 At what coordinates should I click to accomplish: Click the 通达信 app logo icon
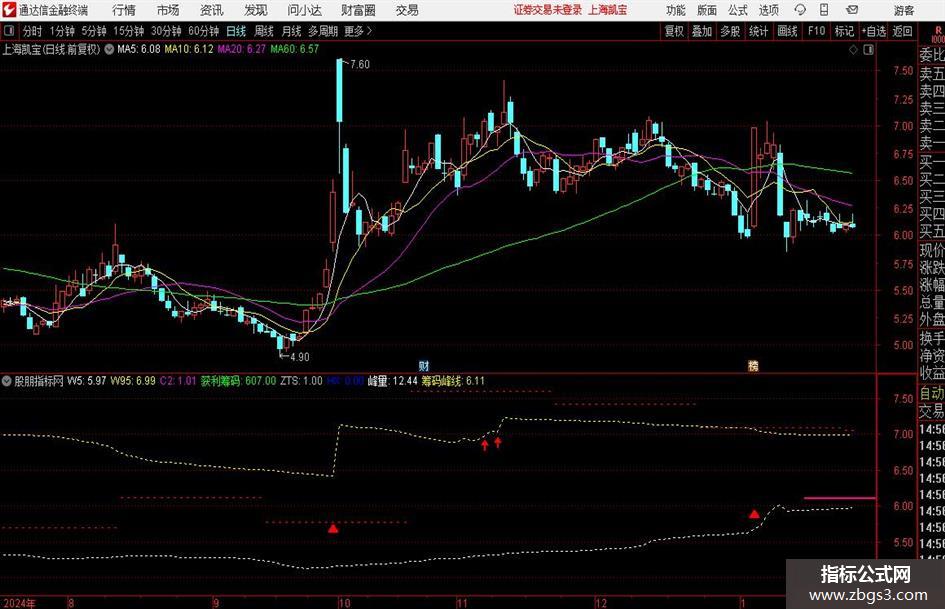coord(9,10)
